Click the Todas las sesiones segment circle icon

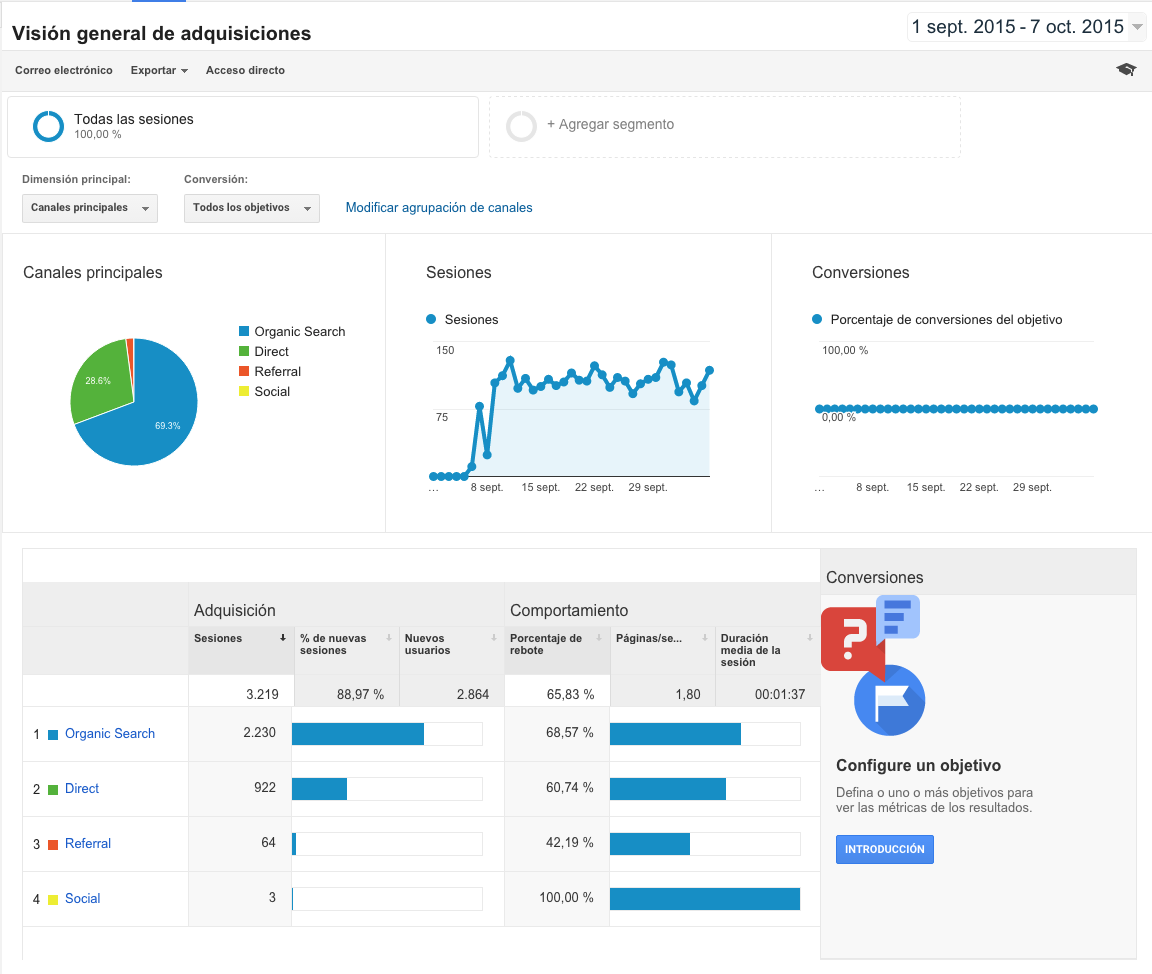click(48, 126)
